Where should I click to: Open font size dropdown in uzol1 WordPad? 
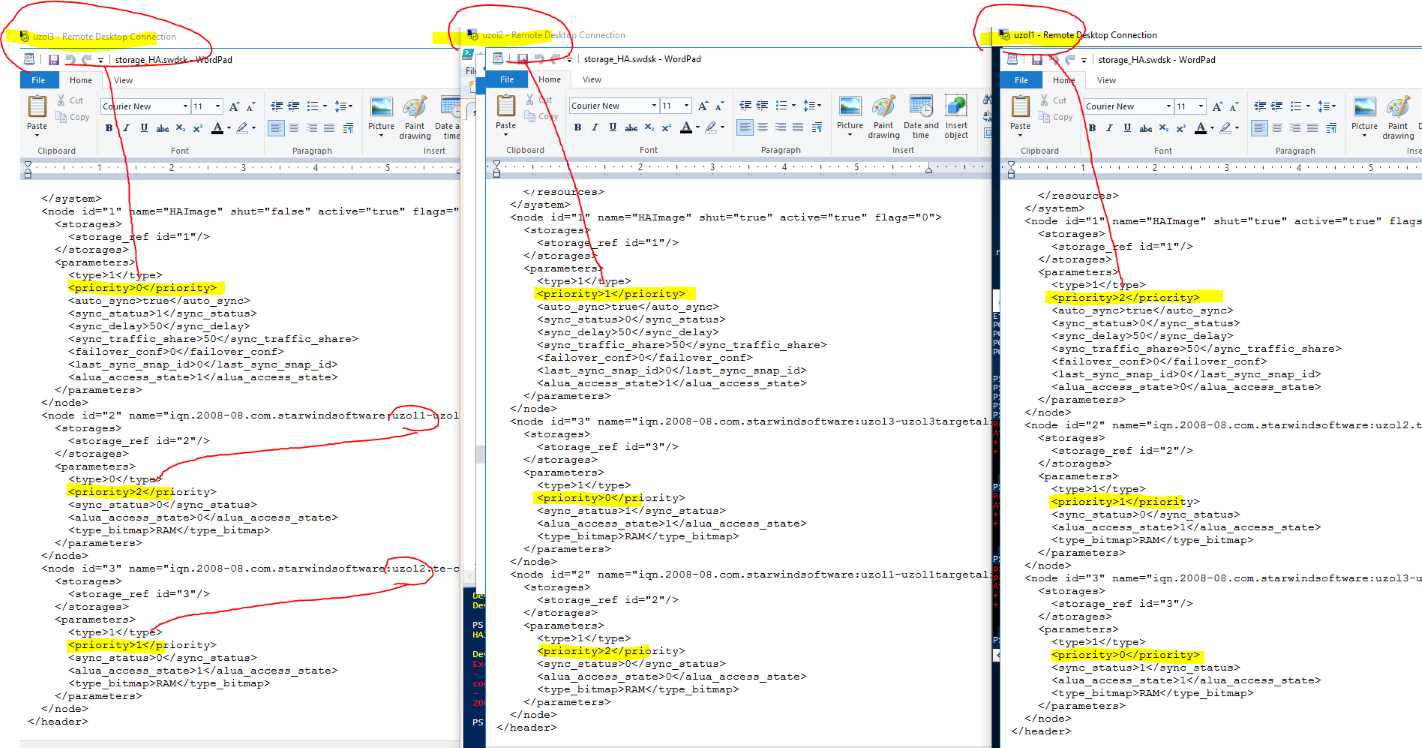[x=1199, y=106]
